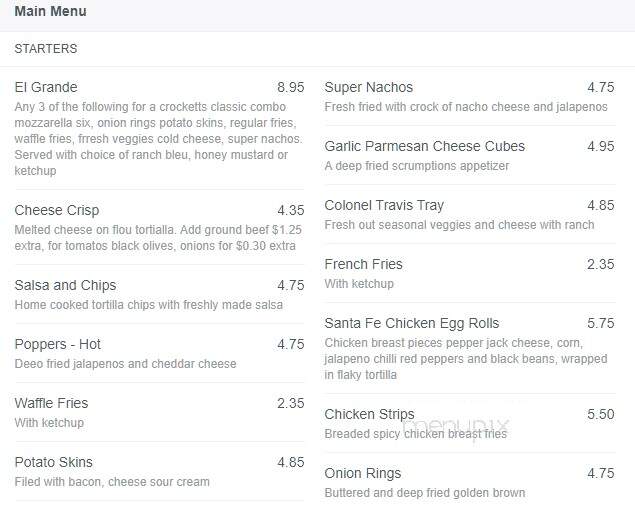
Task: Click the 8.95 price for El Grande
Action: 291,87
